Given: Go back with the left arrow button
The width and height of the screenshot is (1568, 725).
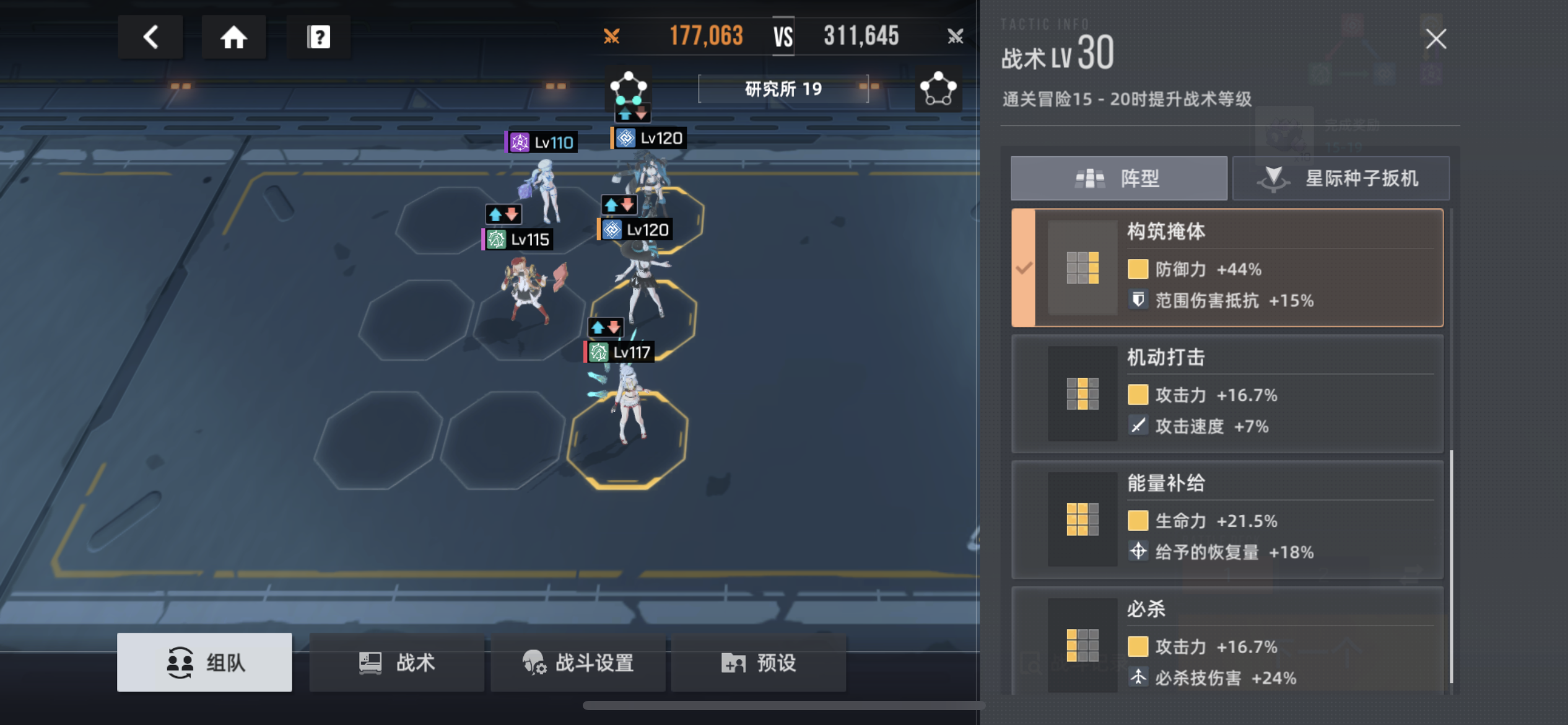Looking at the screenshot, I should pyautogui.click(x=150, y=37).
